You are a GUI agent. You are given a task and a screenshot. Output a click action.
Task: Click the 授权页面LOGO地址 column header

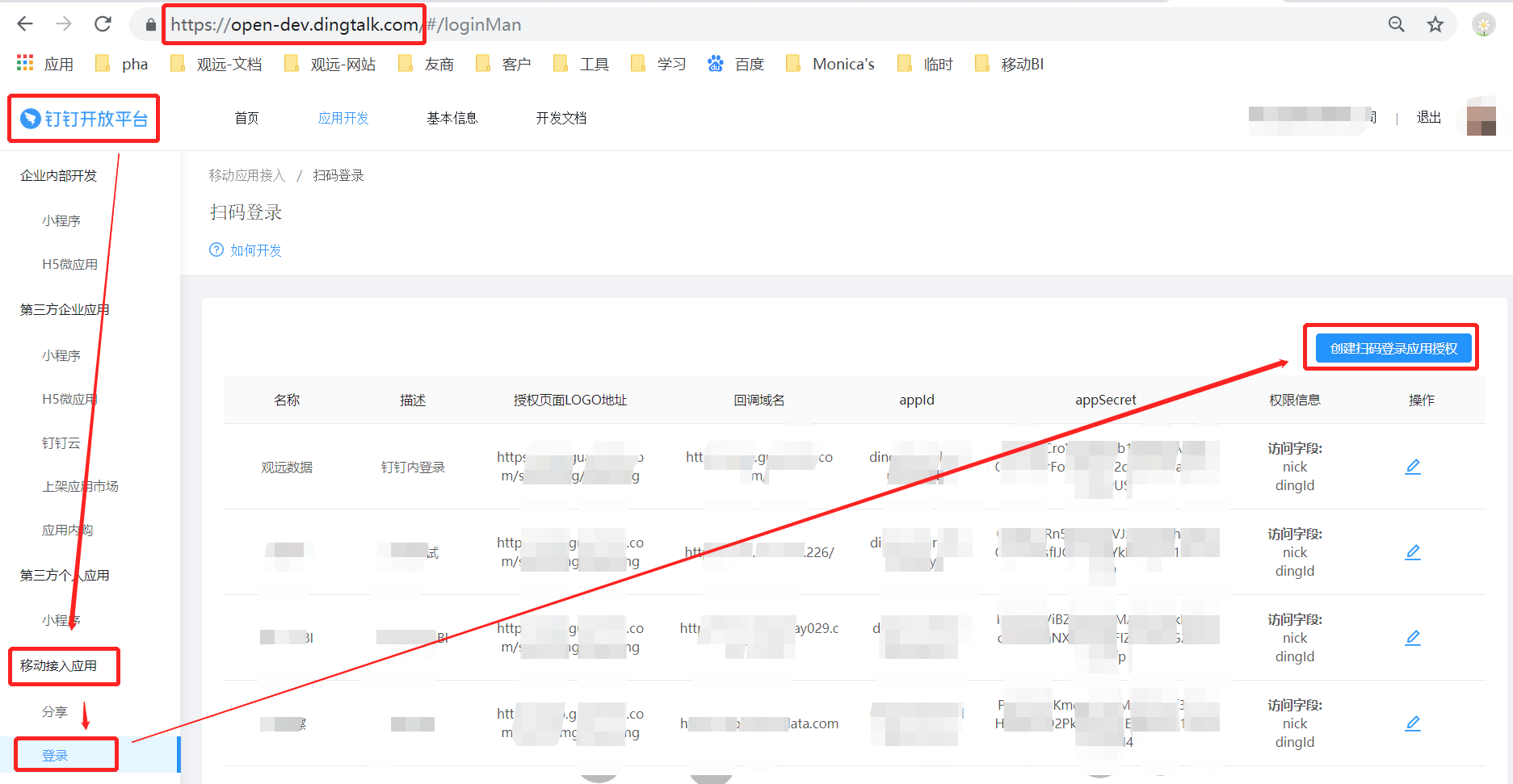(570, 400)
